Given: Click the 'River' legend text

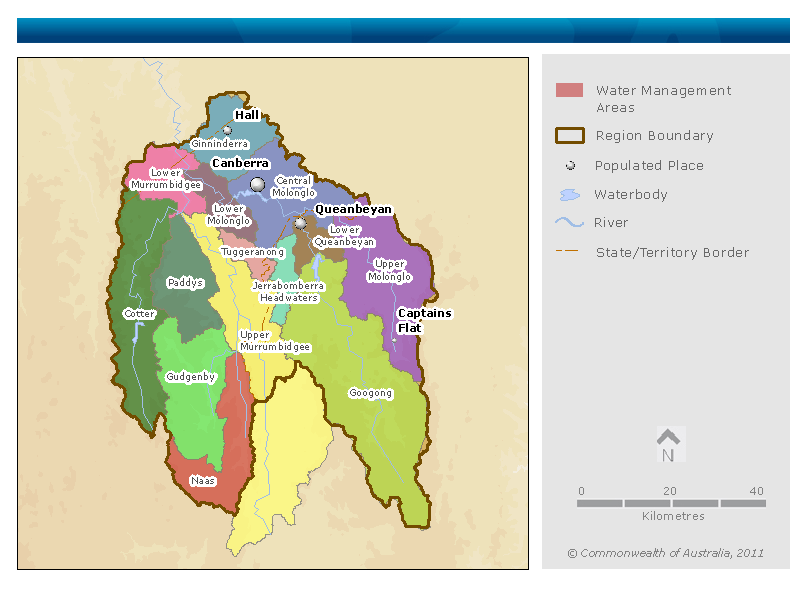Looking at the screenshot, I should (x=611, y=223).
